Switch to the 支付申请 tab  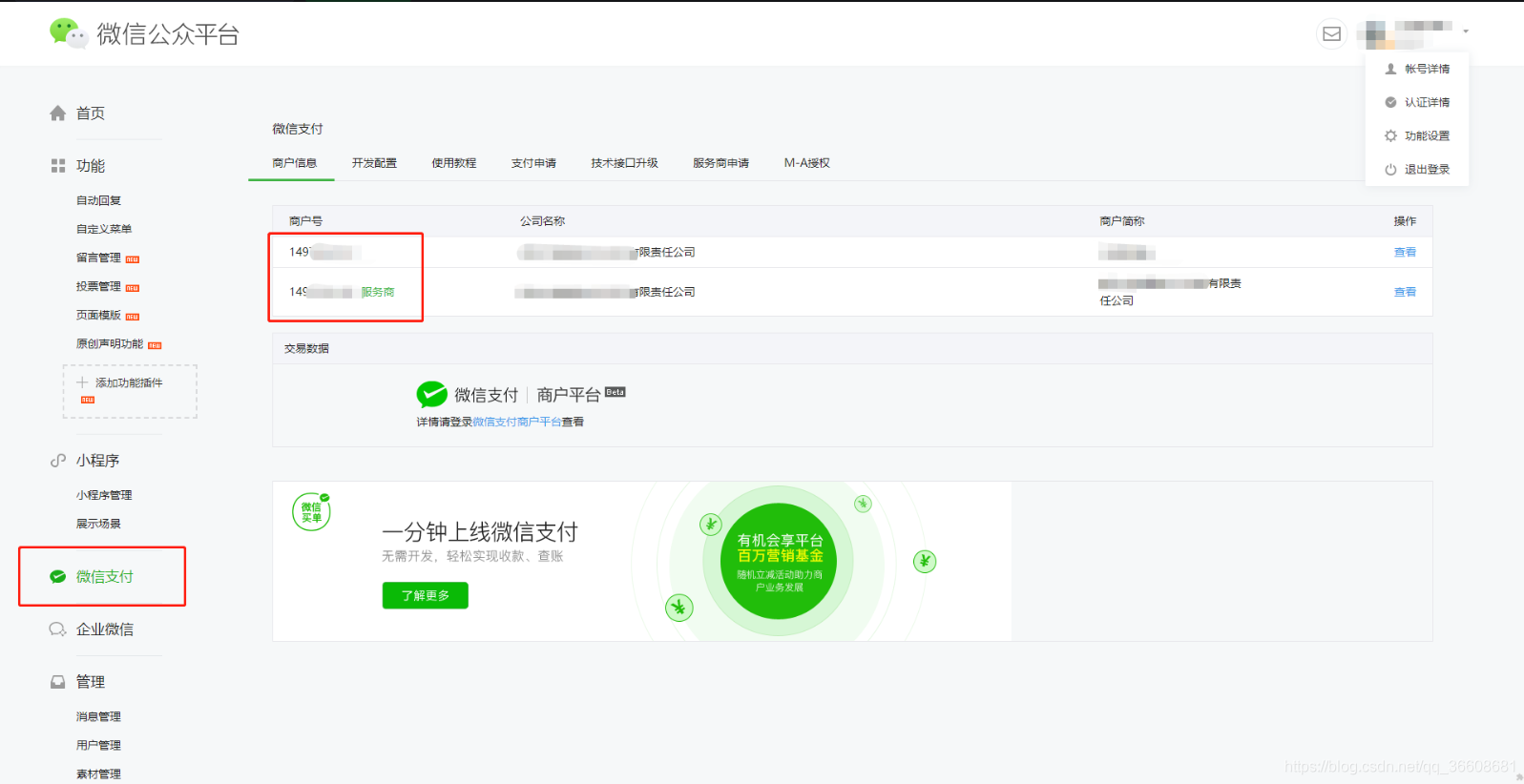click(x=533, y=163)
